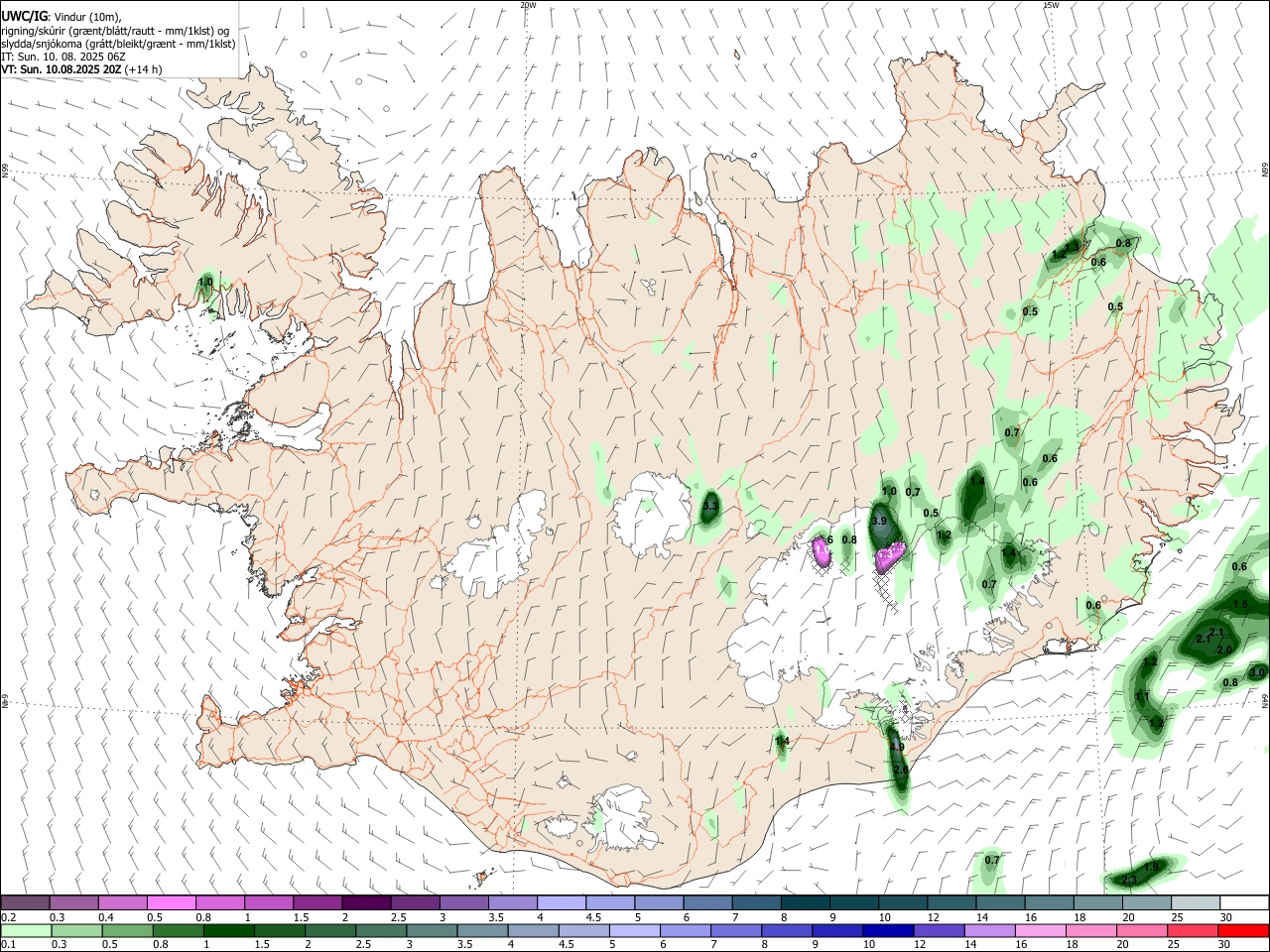Select the initial time line 'IT: Sun. 10. 08. 2025 06Z'

click(63, 57)
